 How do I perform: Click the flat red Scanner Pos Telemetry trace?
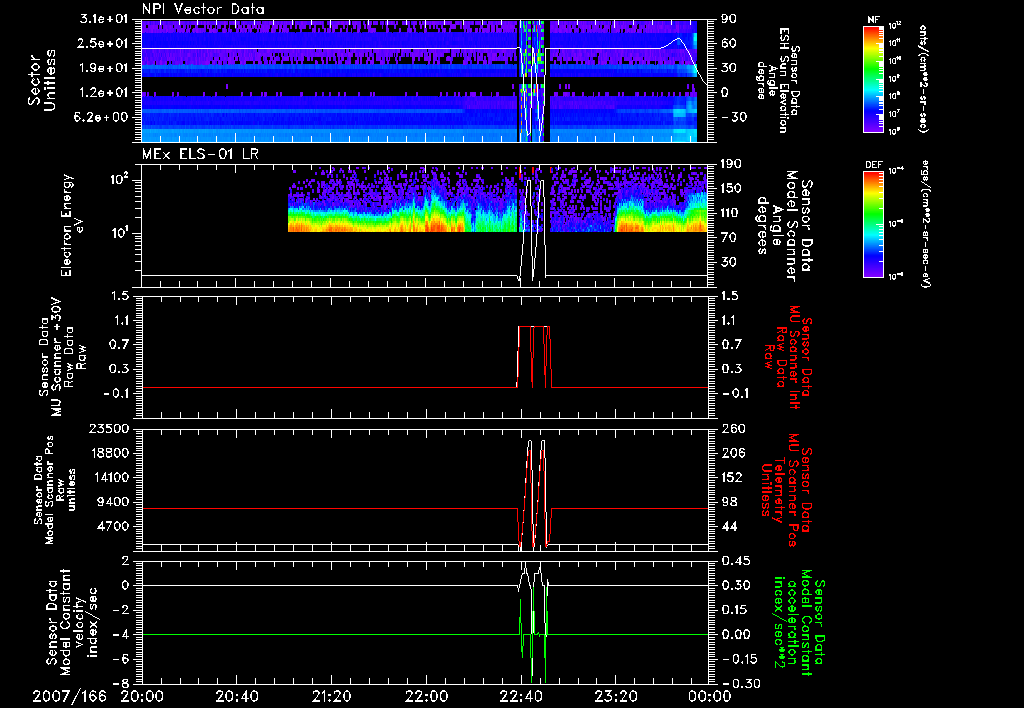330,508
